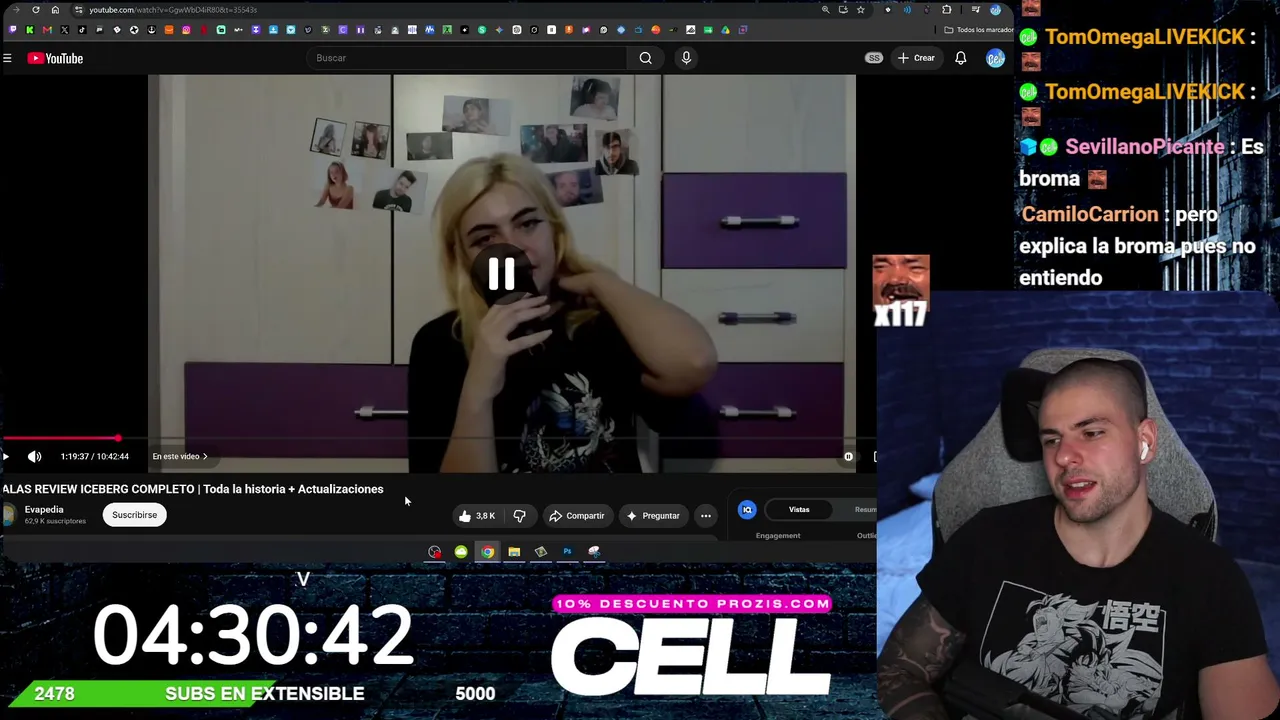This screenshot has height=720, width=1280.
Task: Select the Vistas tab in side panel
Action: coord(799,510)
